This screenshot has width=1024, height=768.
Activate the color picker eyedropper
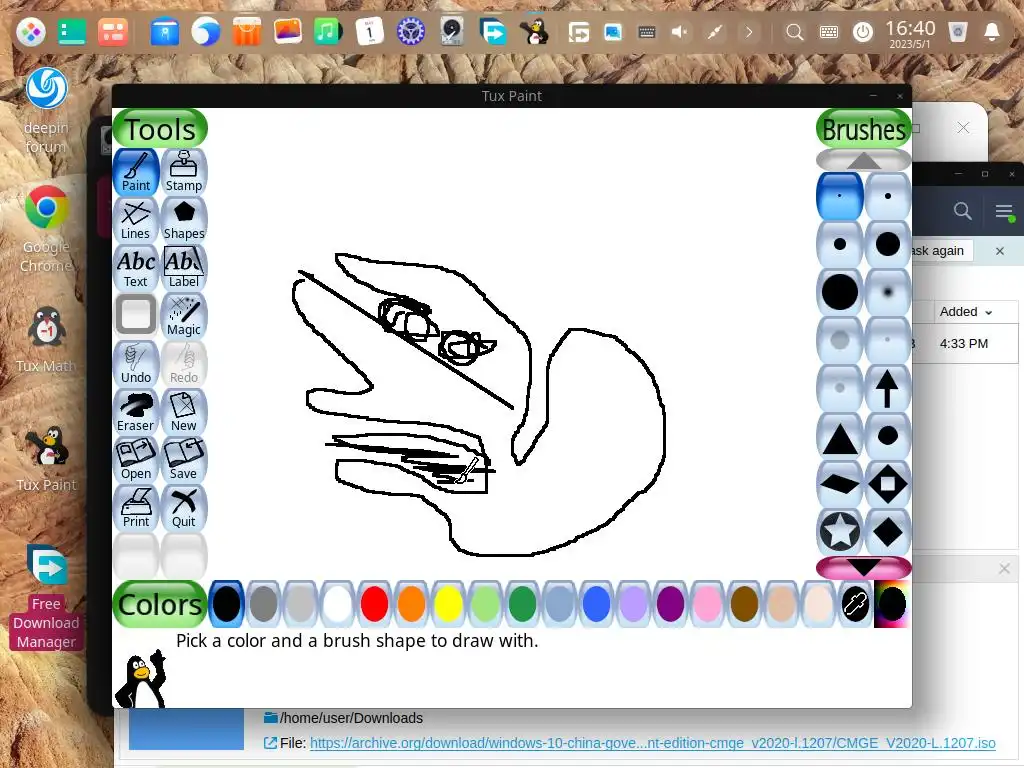[x=855, y=604]
